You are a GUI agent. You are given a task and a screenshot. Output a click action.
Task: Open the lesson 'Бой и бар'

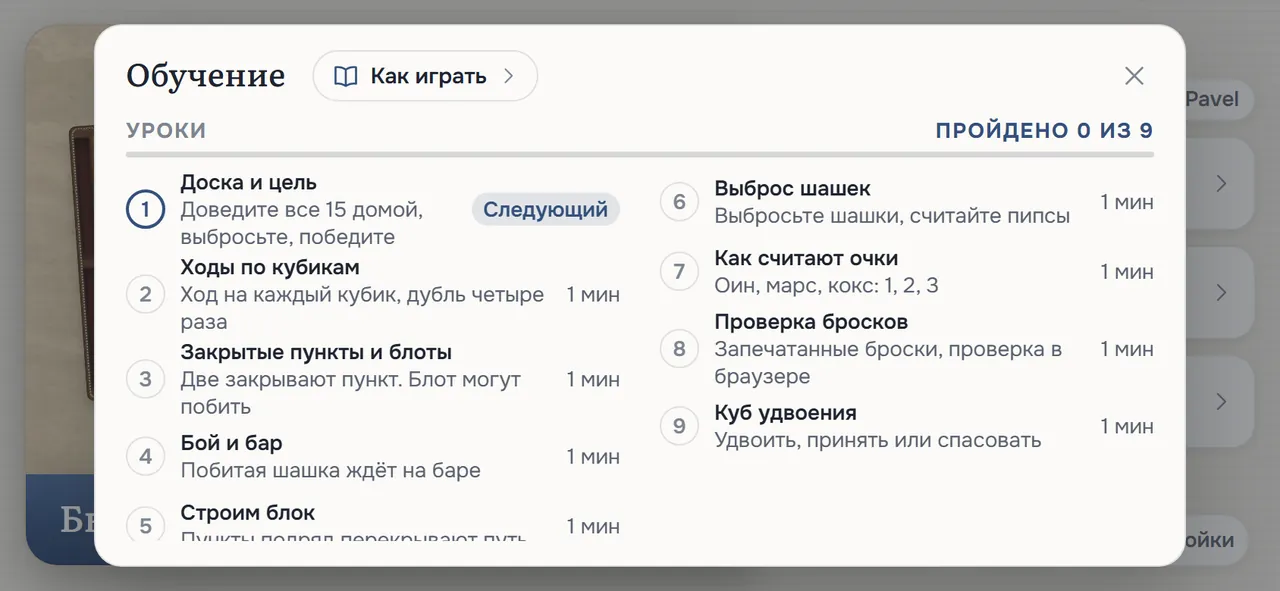click(373, 456)
